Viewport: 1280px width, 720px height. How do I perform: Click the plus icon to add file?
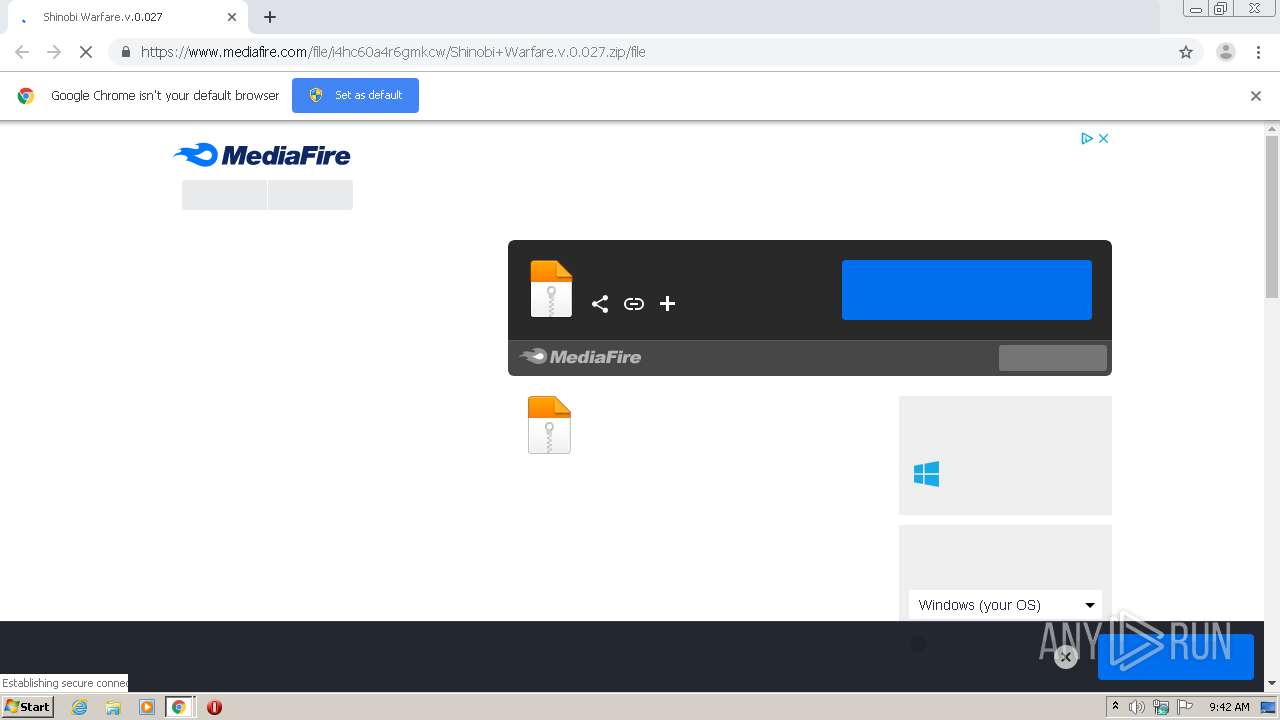pos(668,304)
